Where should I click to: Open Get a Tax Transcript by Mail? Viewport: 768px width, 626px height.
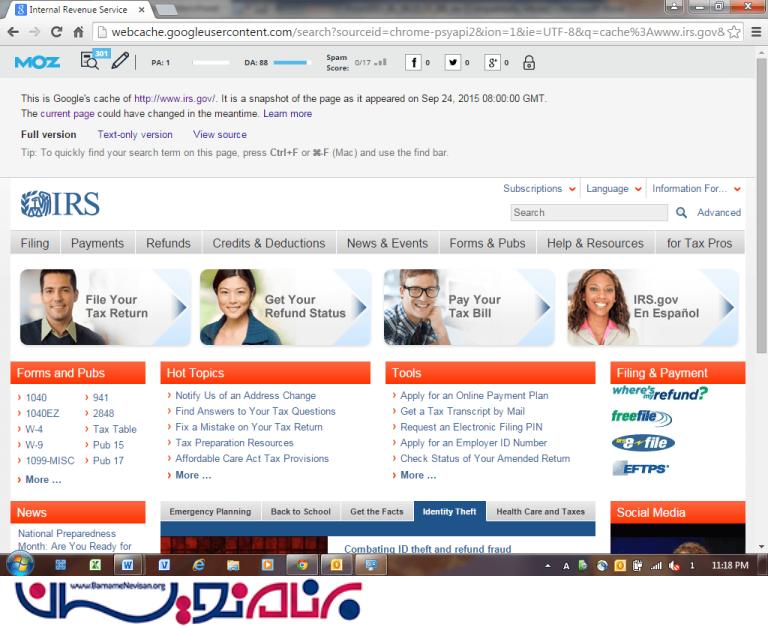(462, 411)
